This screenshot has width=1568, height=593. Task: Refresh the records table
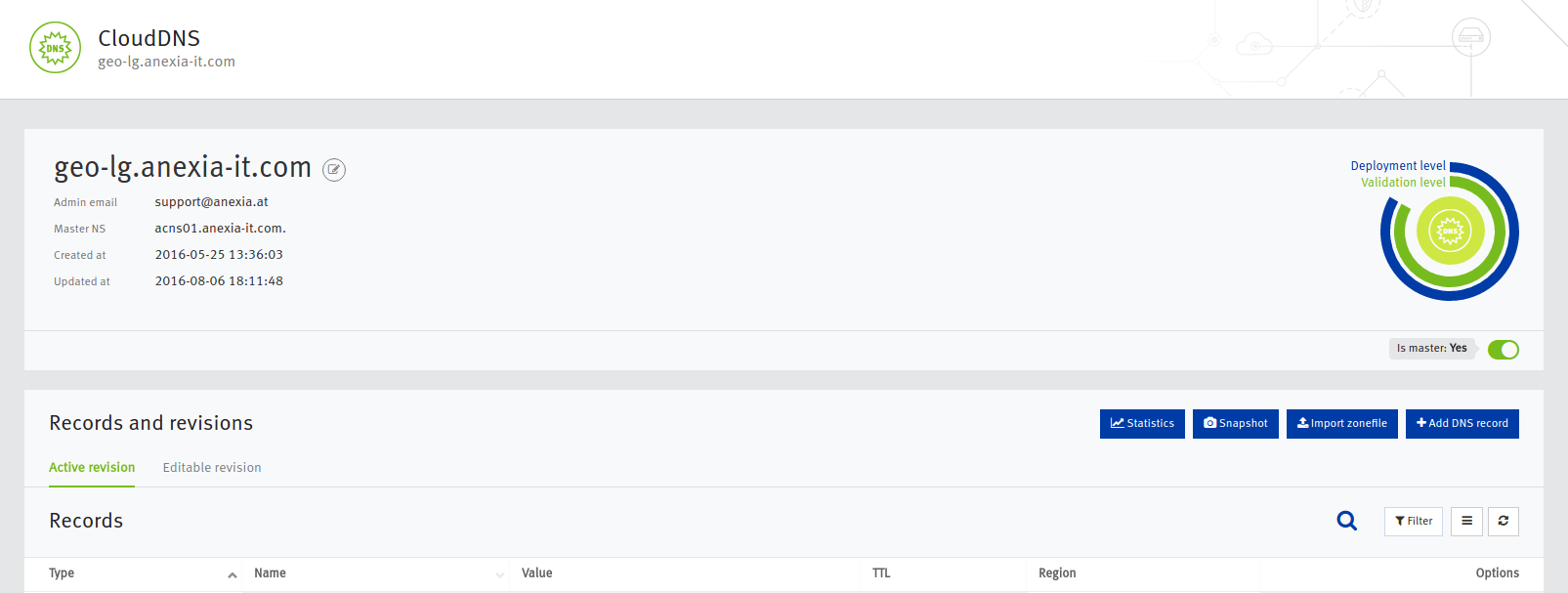[1504, 522]
